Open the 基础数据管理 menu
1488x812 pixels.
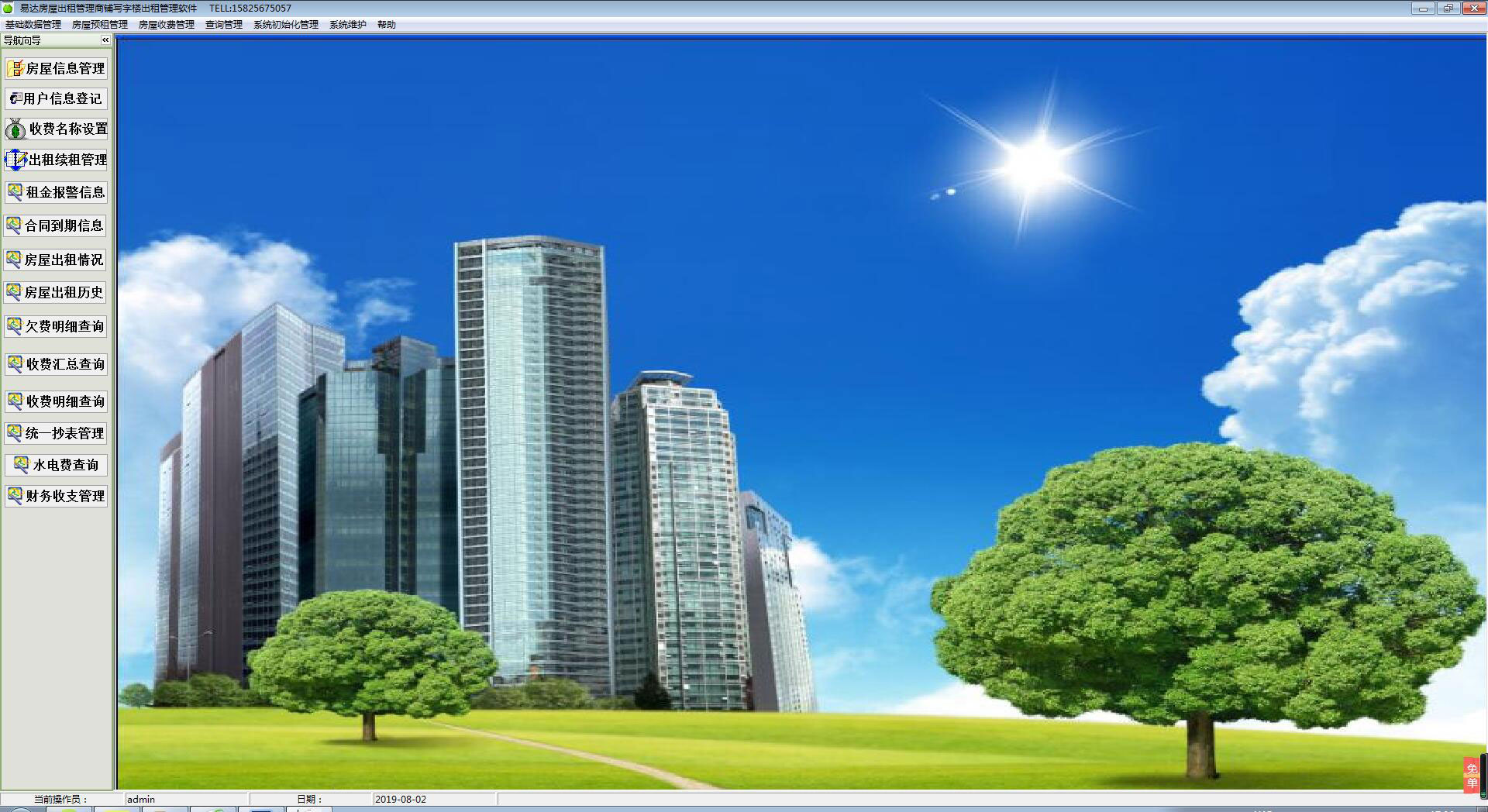33,25
